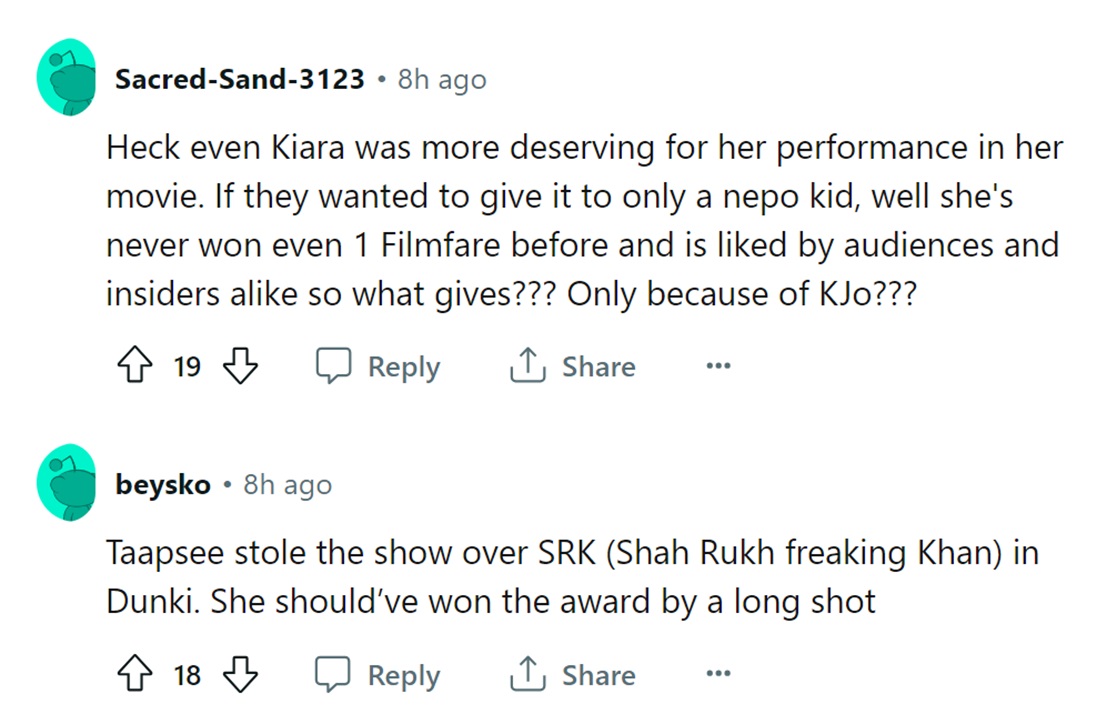Downvote beysko's comment about Taapsee
The width and height of the screenshot is (1117, 724).
click(239, 676)
